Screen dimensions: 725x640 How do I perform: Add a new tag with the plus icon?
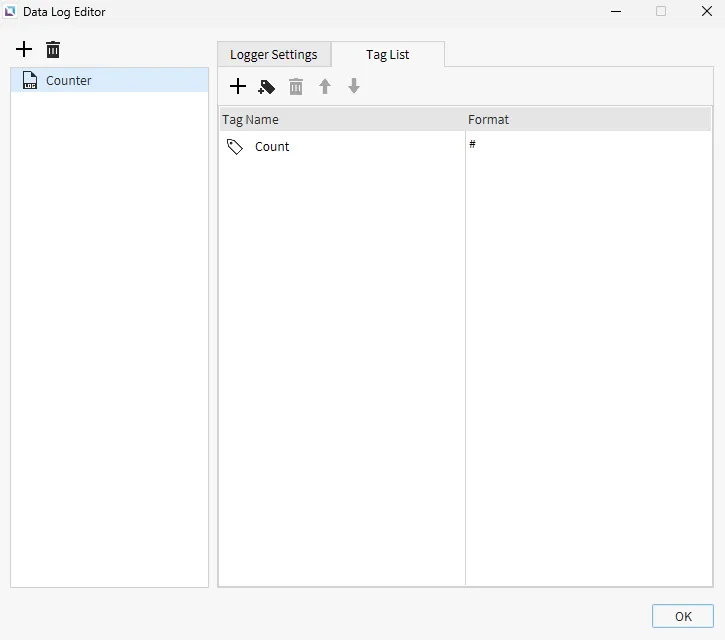tap(238, 87)
